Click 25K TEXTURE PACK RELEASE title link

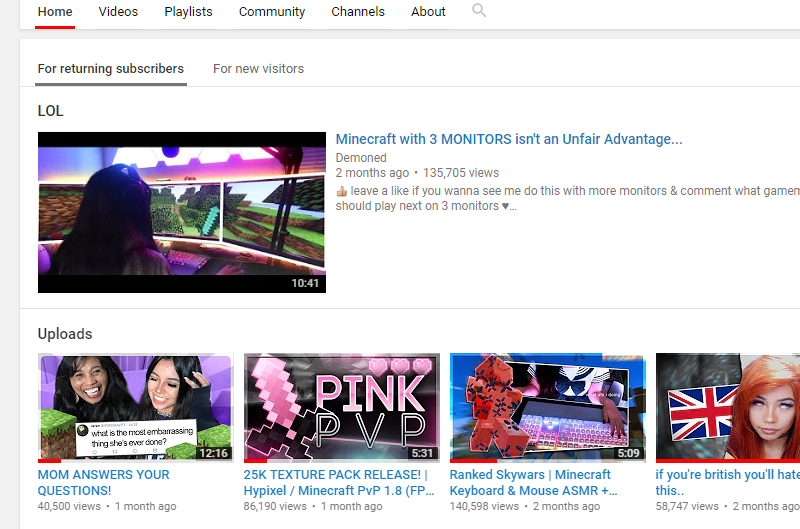click(339, 483)
